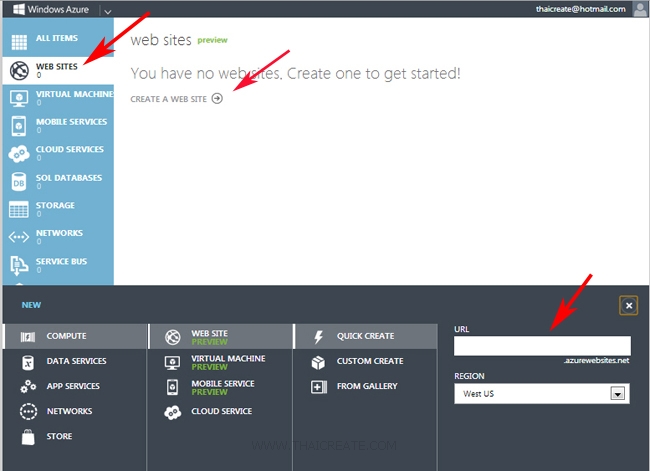The width and height of the screenshot is (650, 471).
Task: Select STORAGE label in sidebar
Action: [55, 205]
